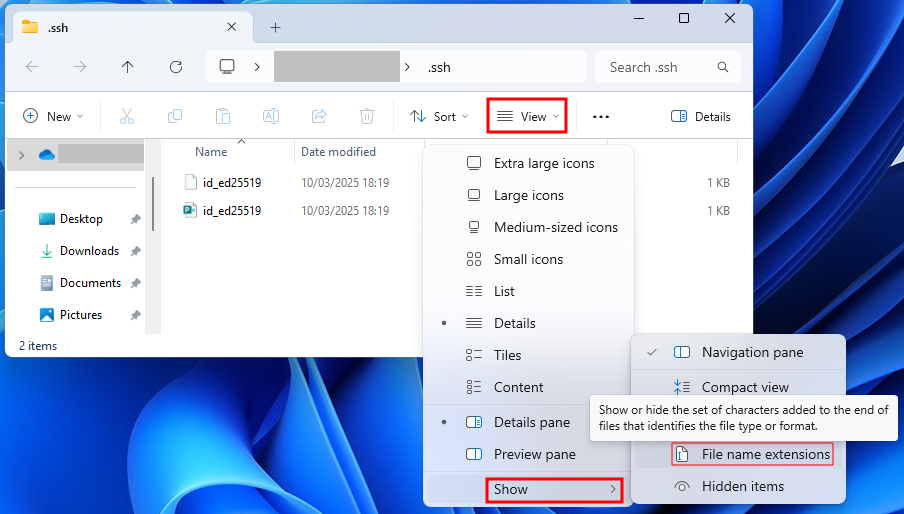Click the Rename icon in toolbar
This screenshot has height=514, width=904.
pyautogui.click(x=270, y=116)
